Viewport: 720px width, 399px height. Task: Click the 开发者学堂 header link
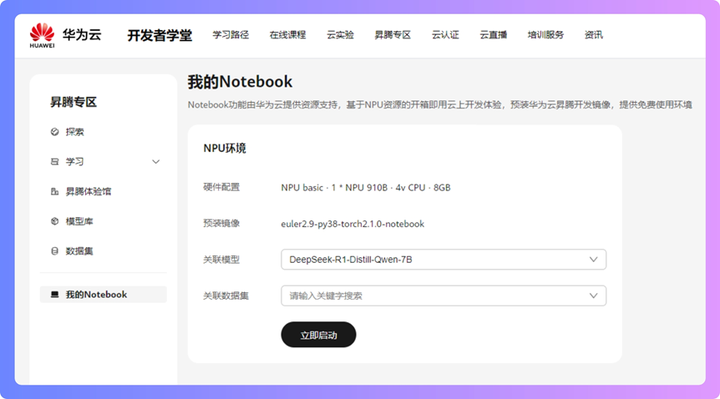pyautogui.click(x=160, y=35)
